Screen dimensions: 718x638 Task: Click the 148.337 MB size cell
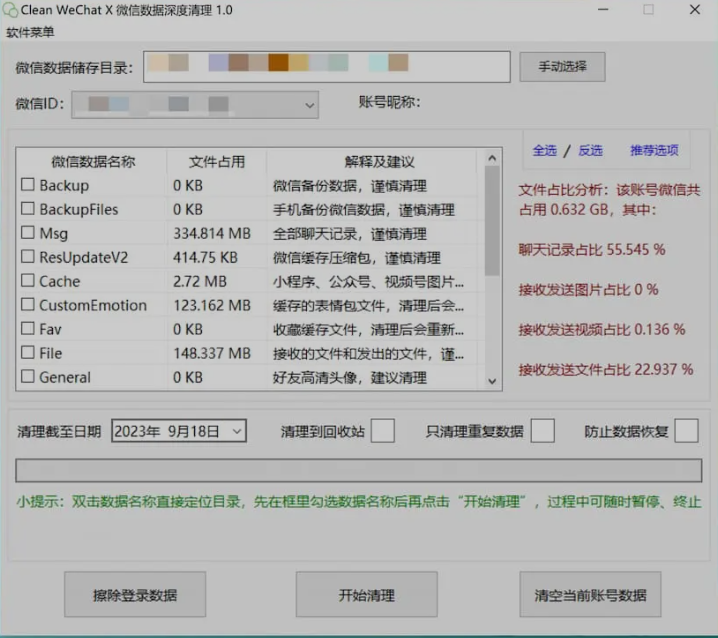212,353
